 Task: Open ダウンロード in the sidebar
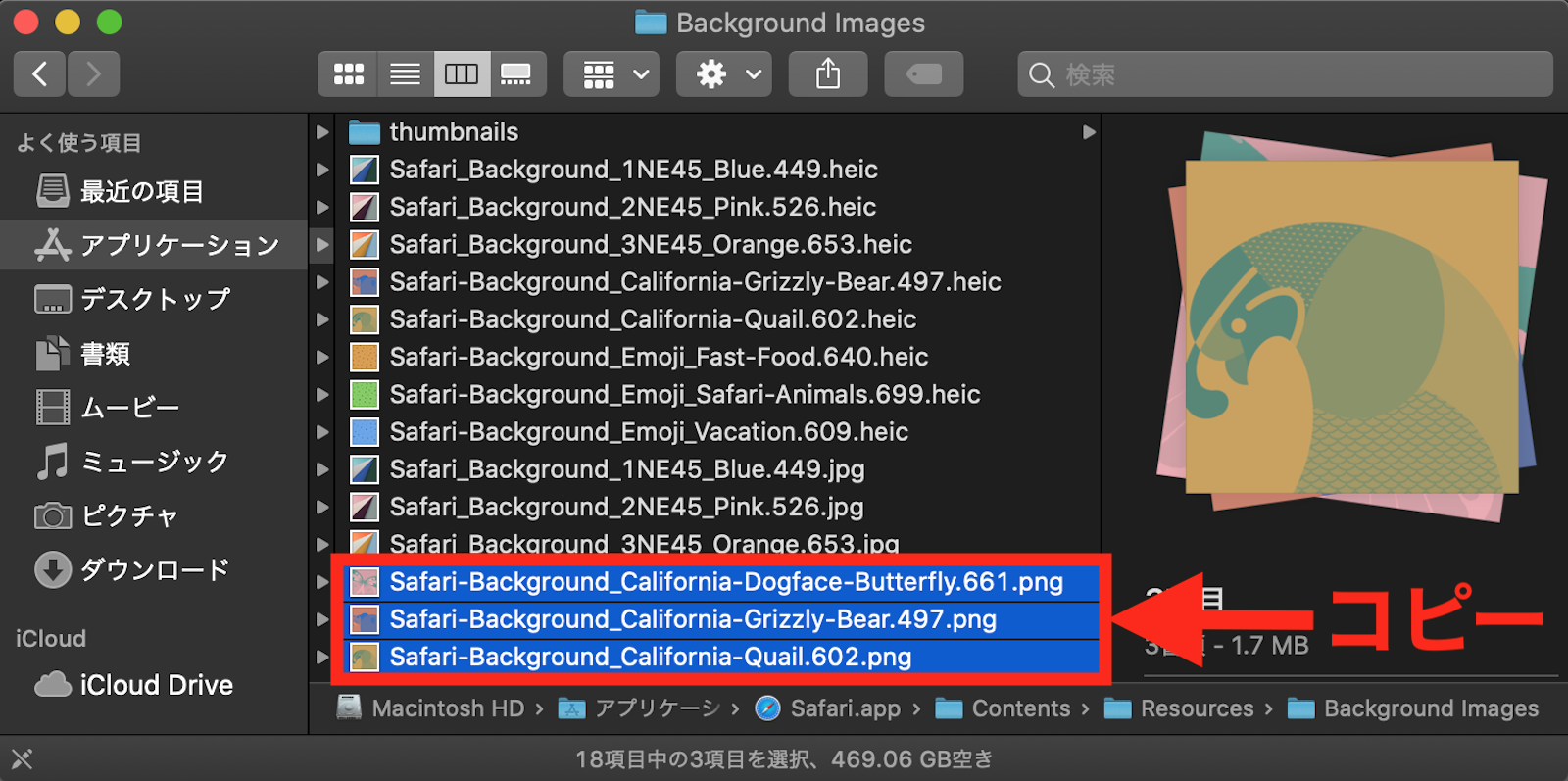pos(154,569)
